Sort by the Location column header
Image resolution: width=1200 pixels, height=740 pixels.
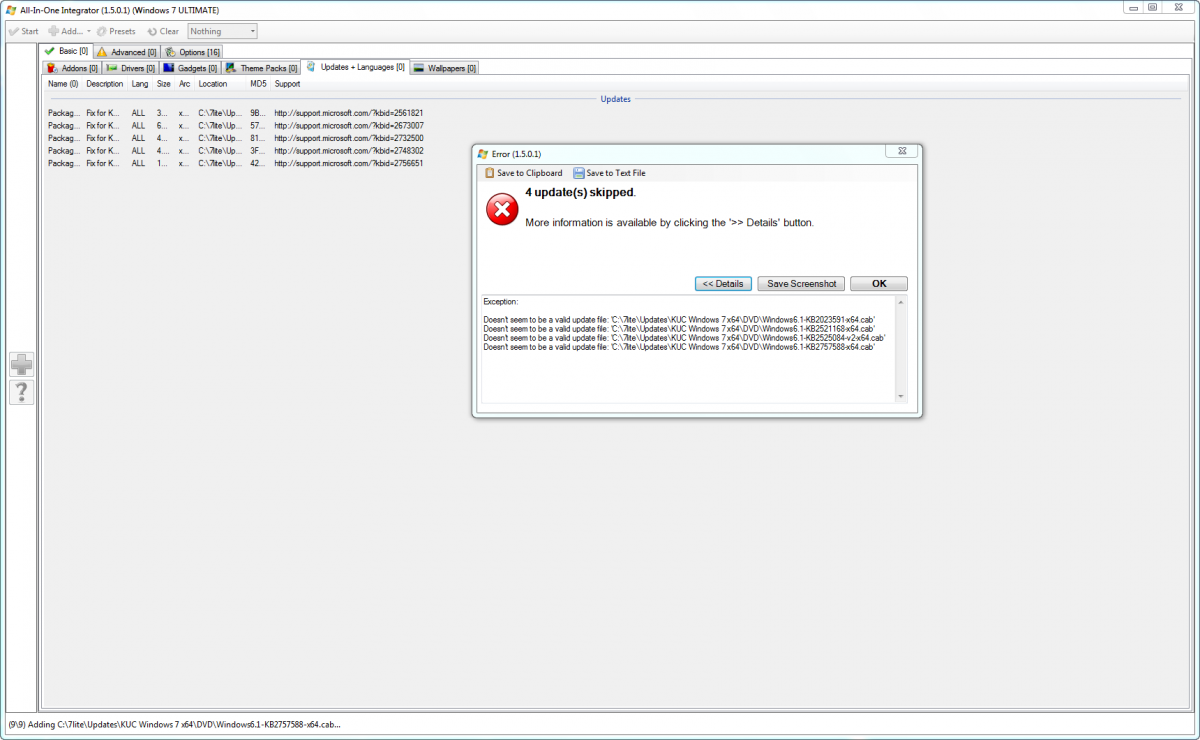(213, 84)
